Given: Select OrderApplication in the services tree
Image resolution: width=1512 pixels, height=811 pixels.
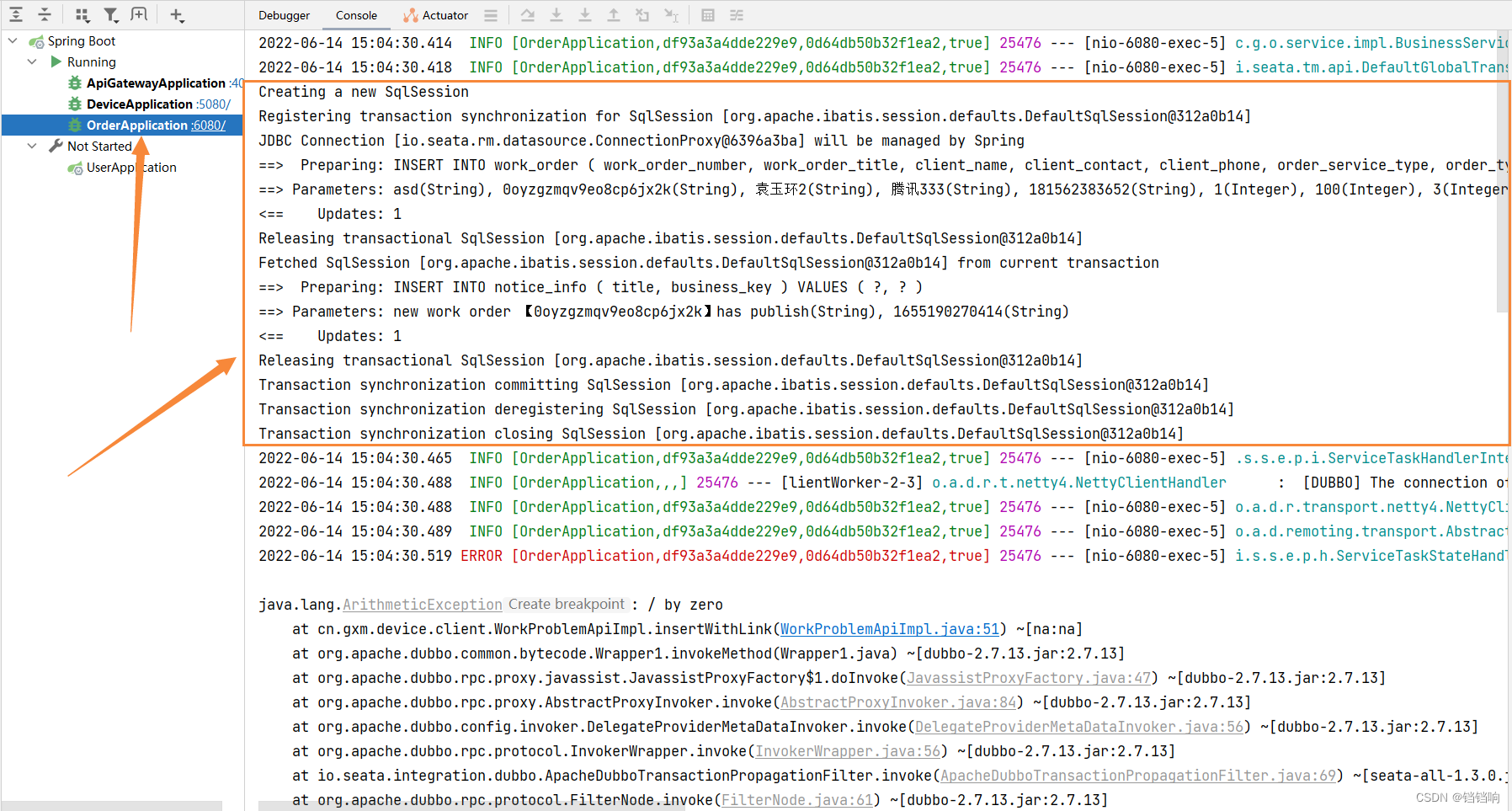Looking at the screenshot, I should [137, 125].
